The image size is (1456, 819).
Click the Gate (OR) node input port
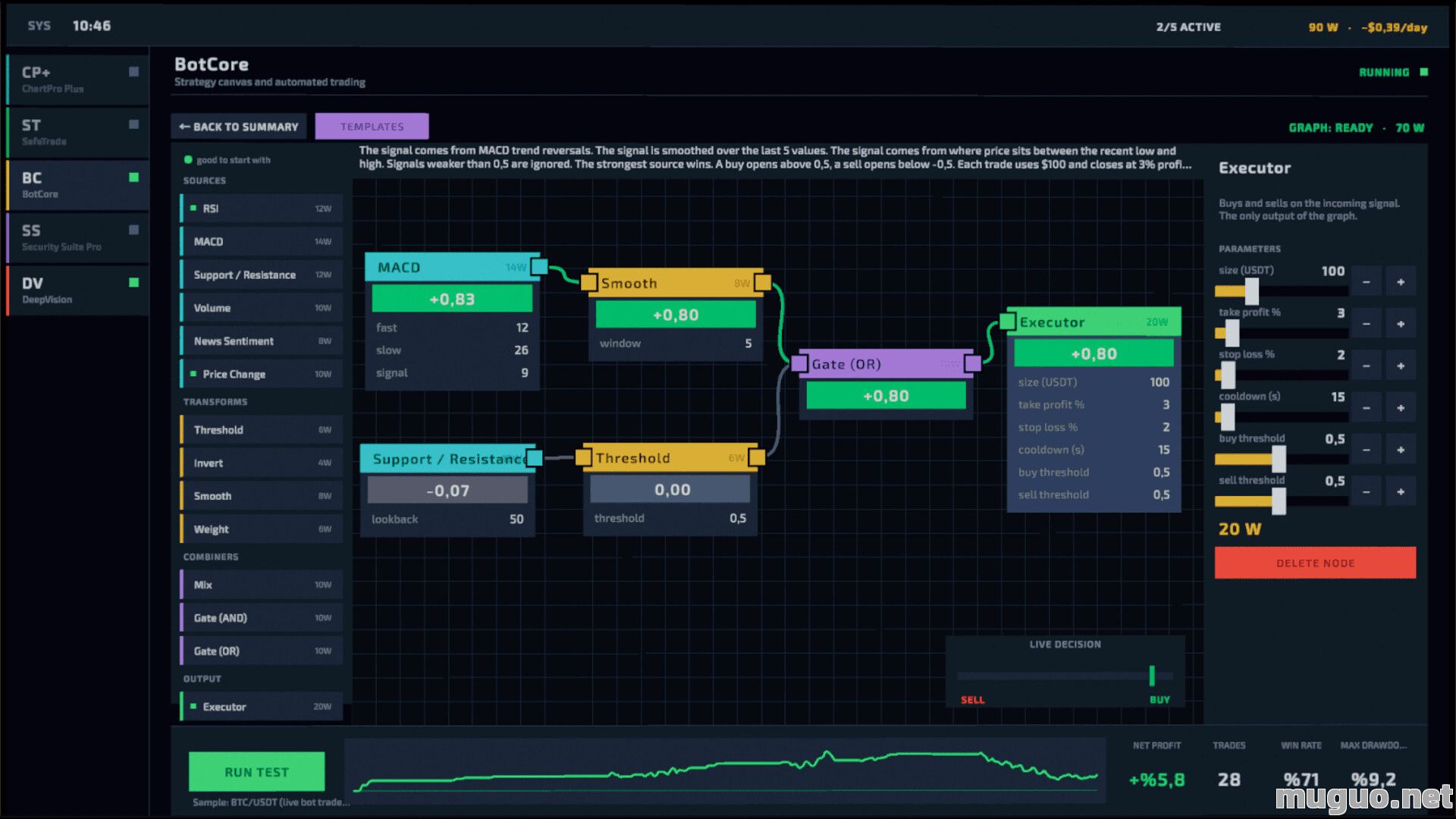799,363
